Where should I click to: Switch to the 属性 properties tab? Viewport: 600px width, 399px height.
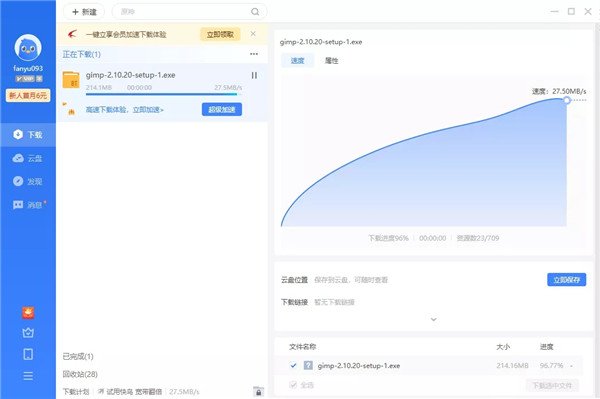(x=331, y=60)
